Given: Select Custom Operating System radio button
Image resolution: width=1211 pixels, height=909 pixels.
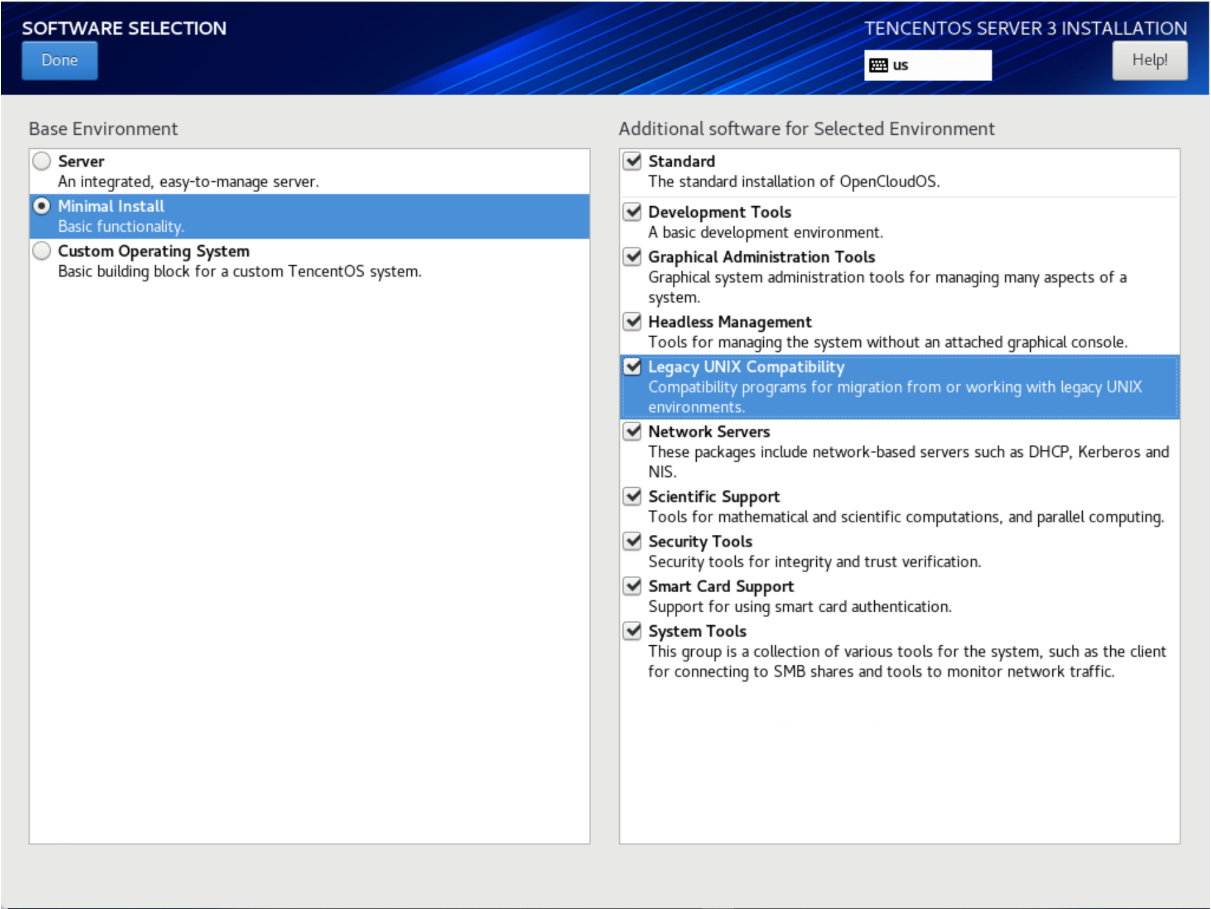Looking at the screenshot, I should pos(42,251).
